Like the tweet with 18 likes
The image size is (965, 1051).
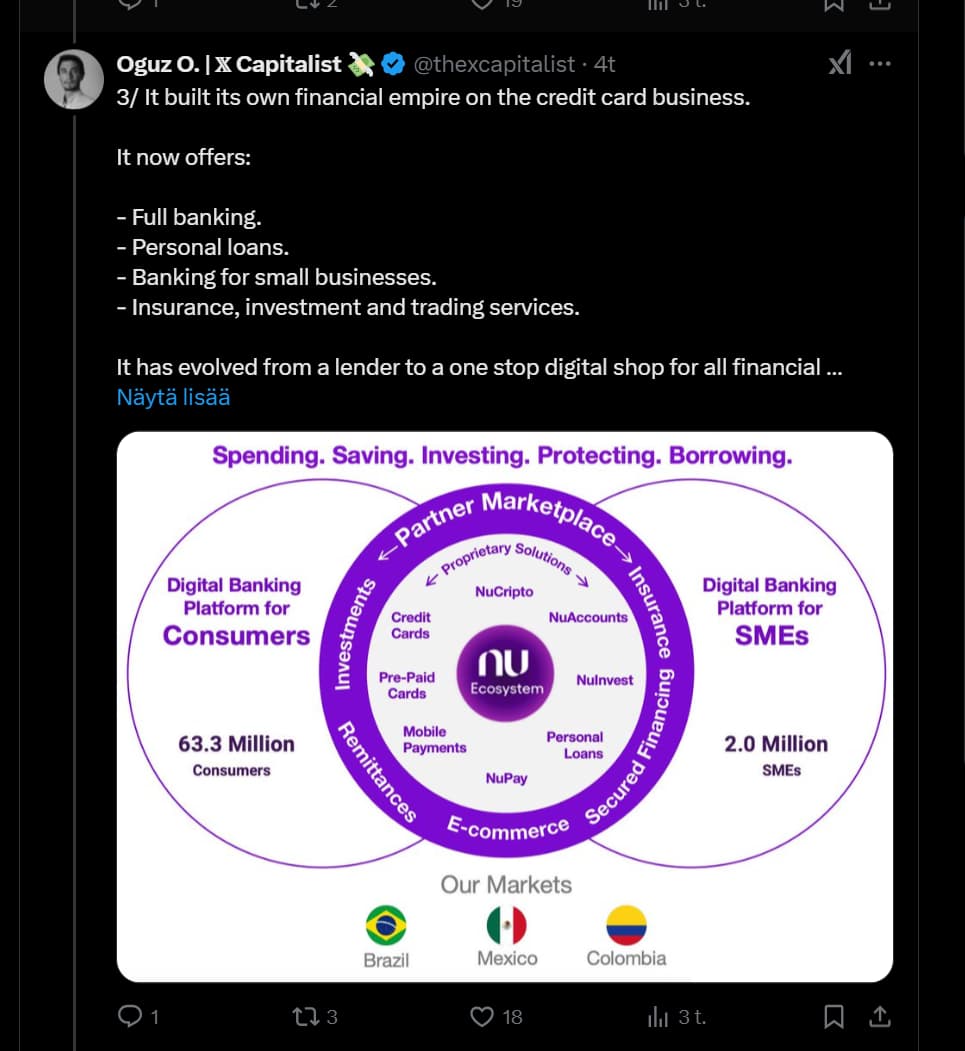tap(483, 1017)
